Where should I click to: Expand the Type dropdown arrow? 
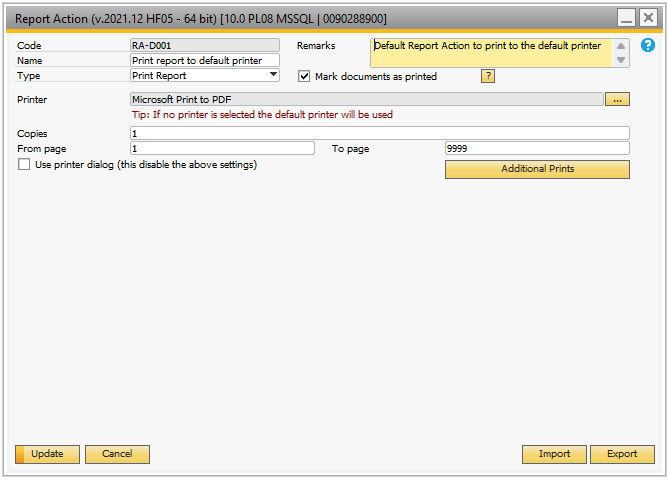point(274,75)
